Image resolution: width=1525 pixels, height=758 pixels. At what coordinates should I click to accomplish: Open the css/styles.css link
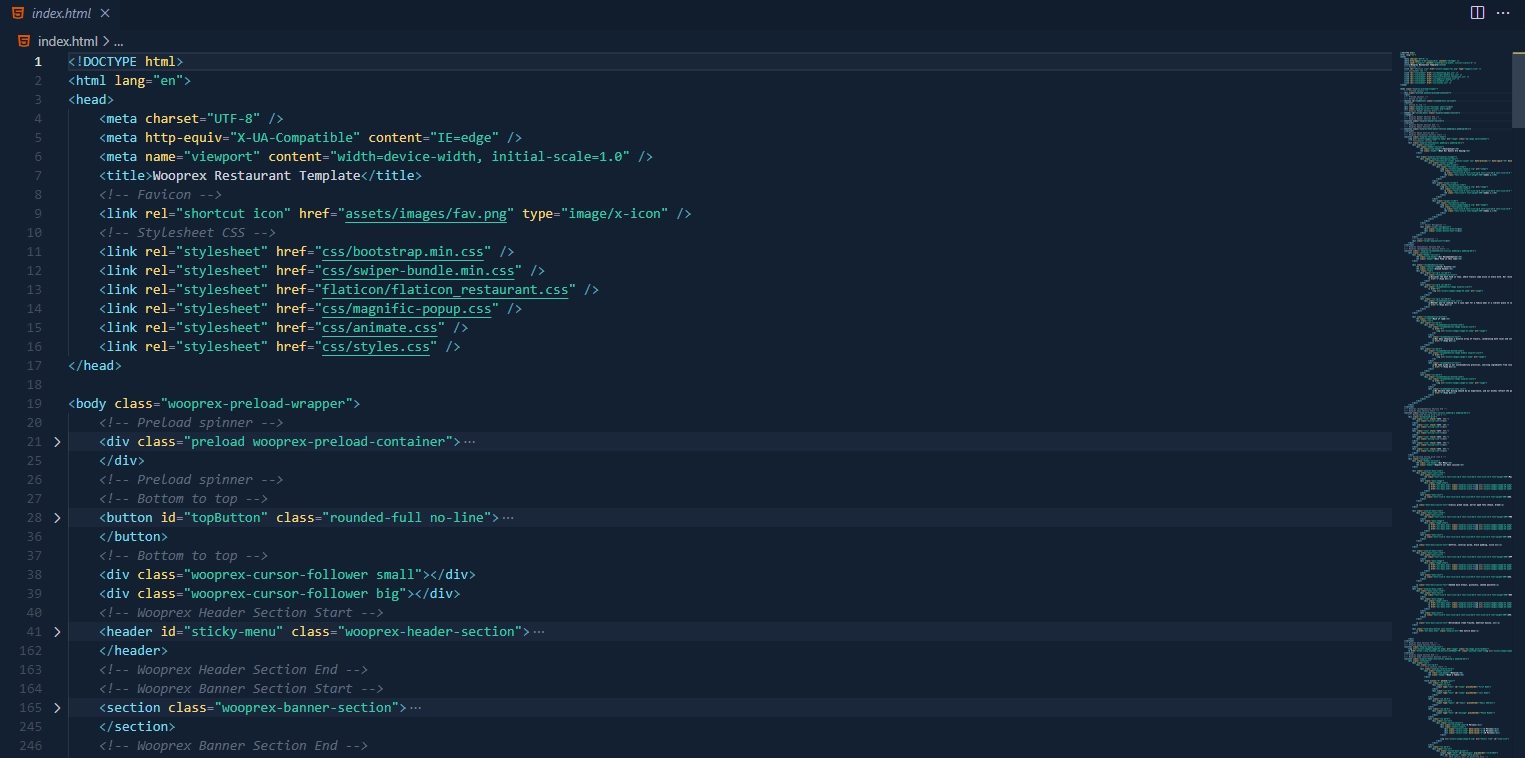click(375, 346)
